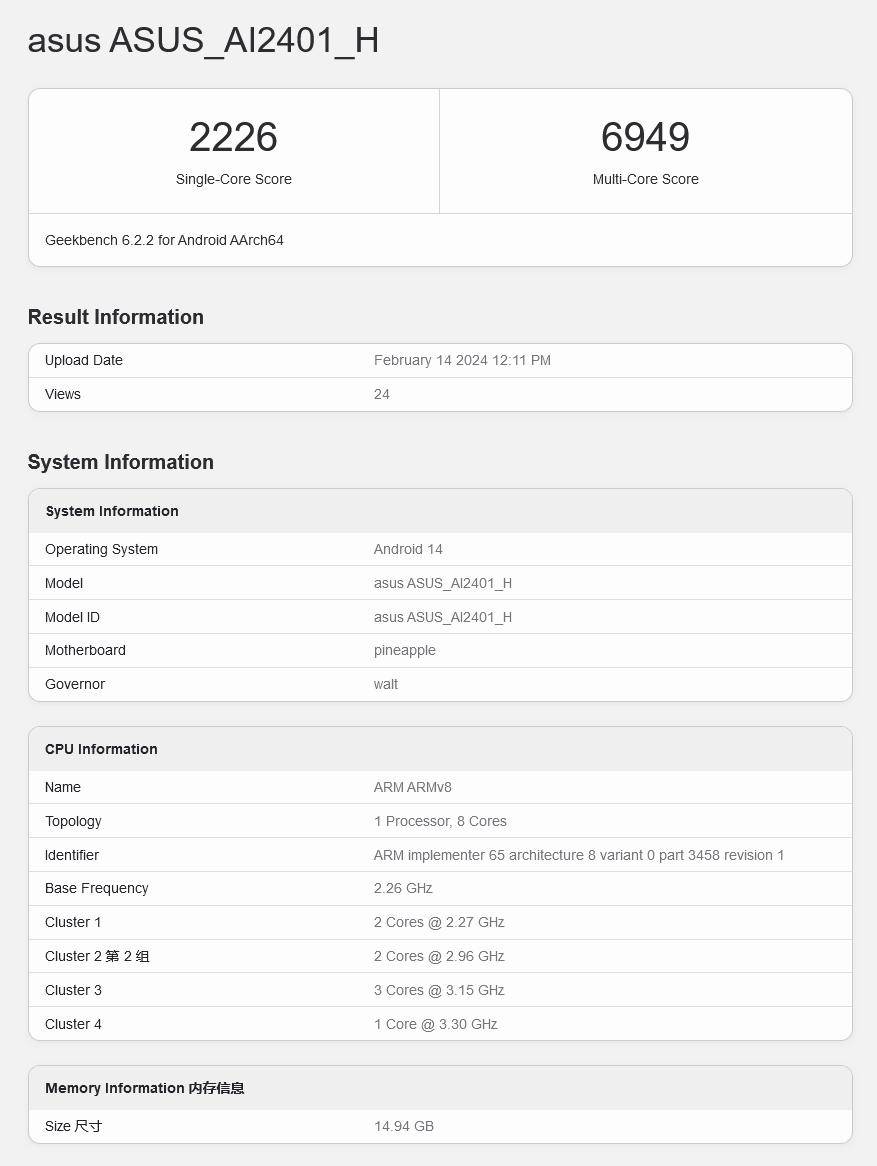Image resolution: width=877 pixels, height=1166 pixels.
Task: Open the System Information section heading
Action: [120, 462]
